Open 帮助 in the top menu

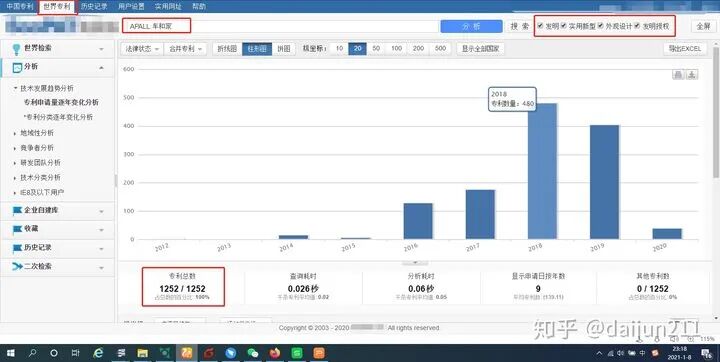point(199,6)
